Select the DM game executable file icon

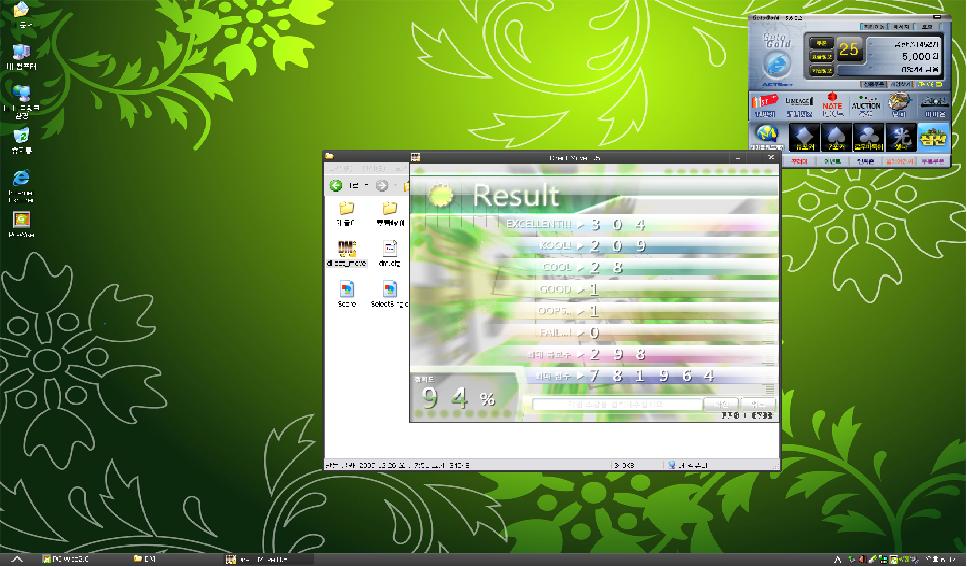coord(347,249)
